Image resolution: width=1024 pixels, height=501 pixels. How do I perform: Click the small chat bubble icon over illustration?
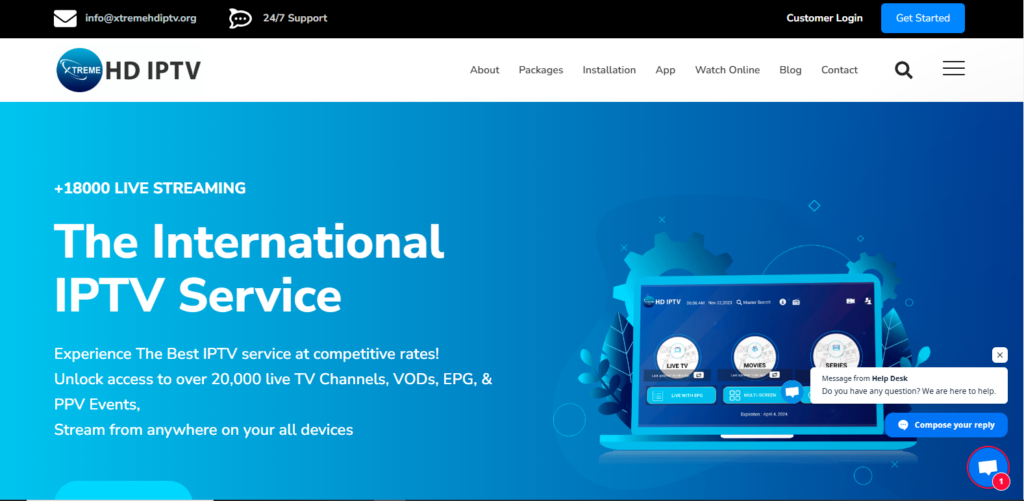(792, 391)
